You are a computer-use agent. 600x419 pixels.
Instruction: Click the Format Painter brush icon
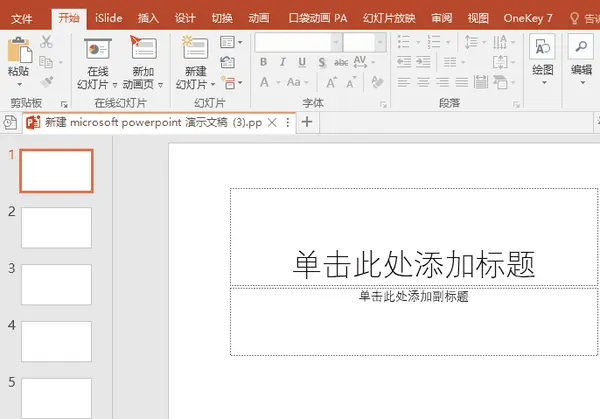click(x=46, y=82)
